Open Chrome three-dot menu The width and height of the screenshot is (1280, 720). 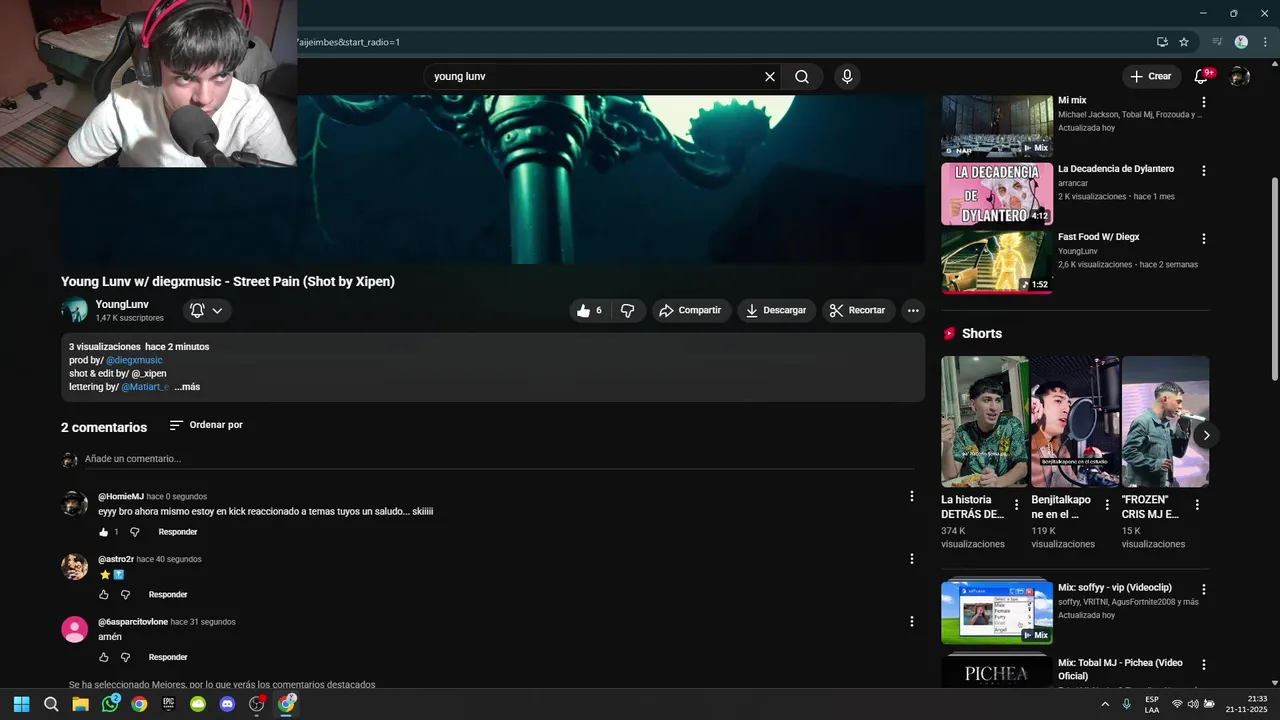click(1265, 42)
